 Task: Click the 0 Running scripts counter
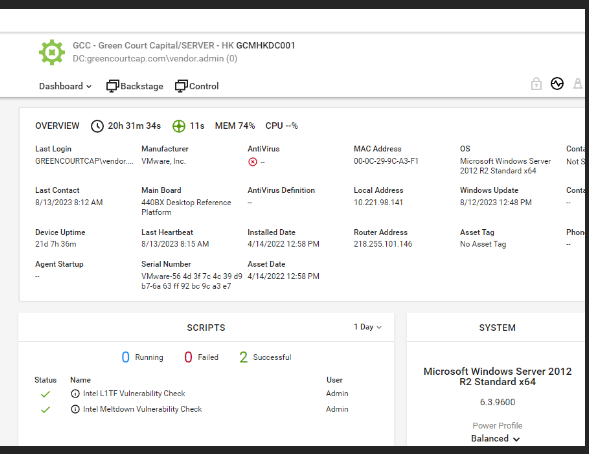coord(142,357)
